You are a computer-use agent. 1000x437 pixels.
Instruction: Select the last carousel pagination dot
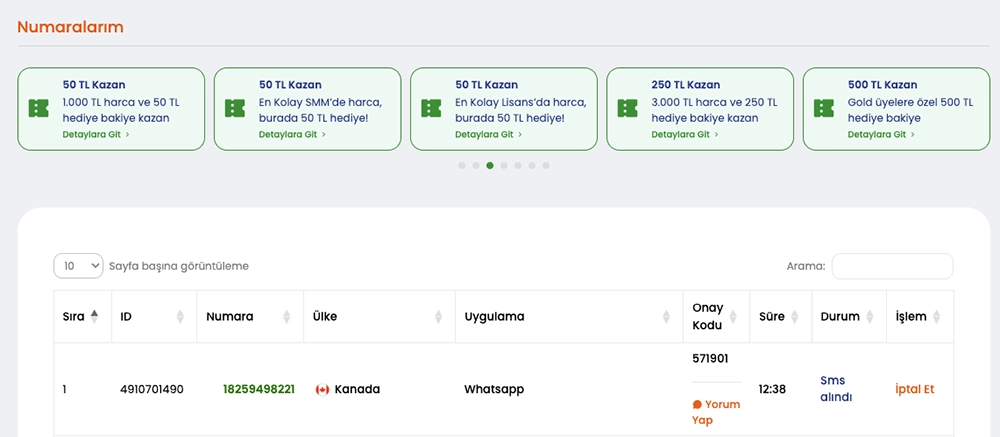coord(546,165)
